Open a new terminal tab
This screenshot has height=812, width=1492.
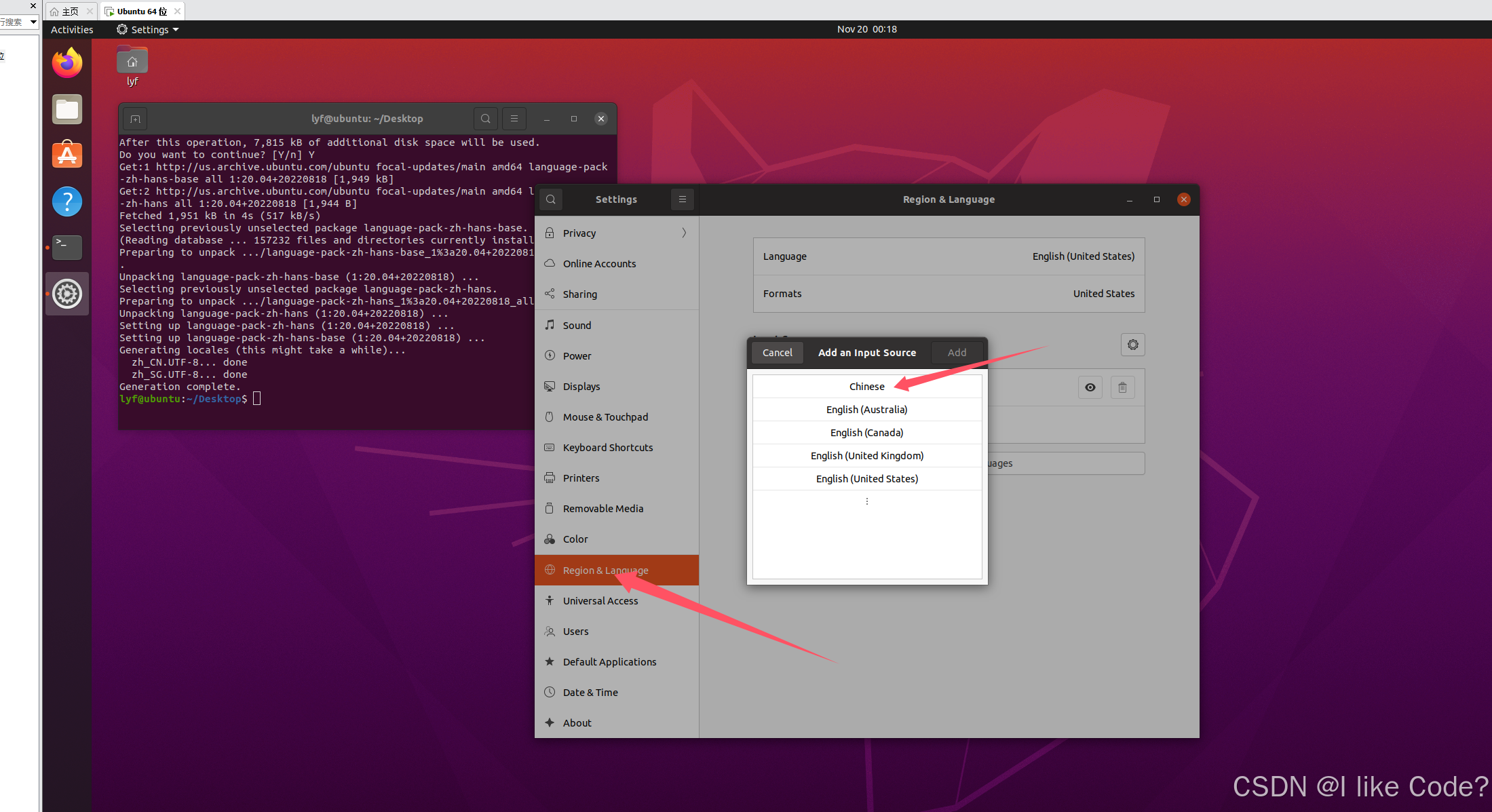(x=135, y=119)
